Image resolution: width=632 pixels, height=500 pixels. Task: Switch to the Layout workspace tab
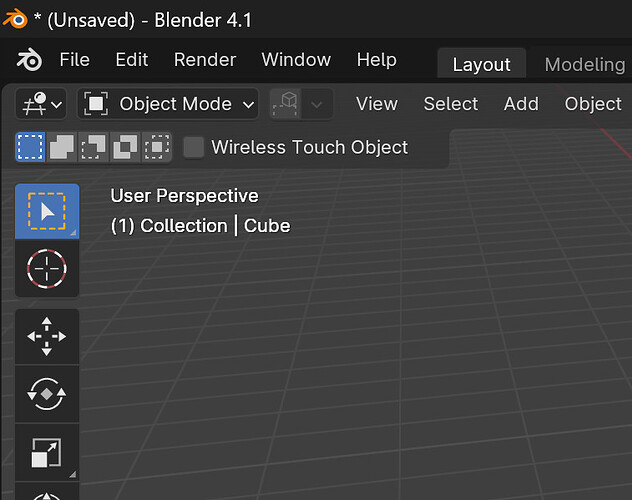(482, 64)
